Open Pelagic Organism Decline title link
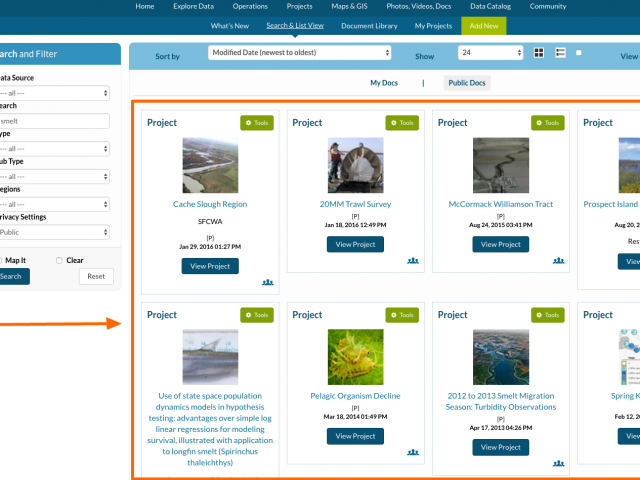The width and height of the screenshot is (640, 480). (356, 396)
